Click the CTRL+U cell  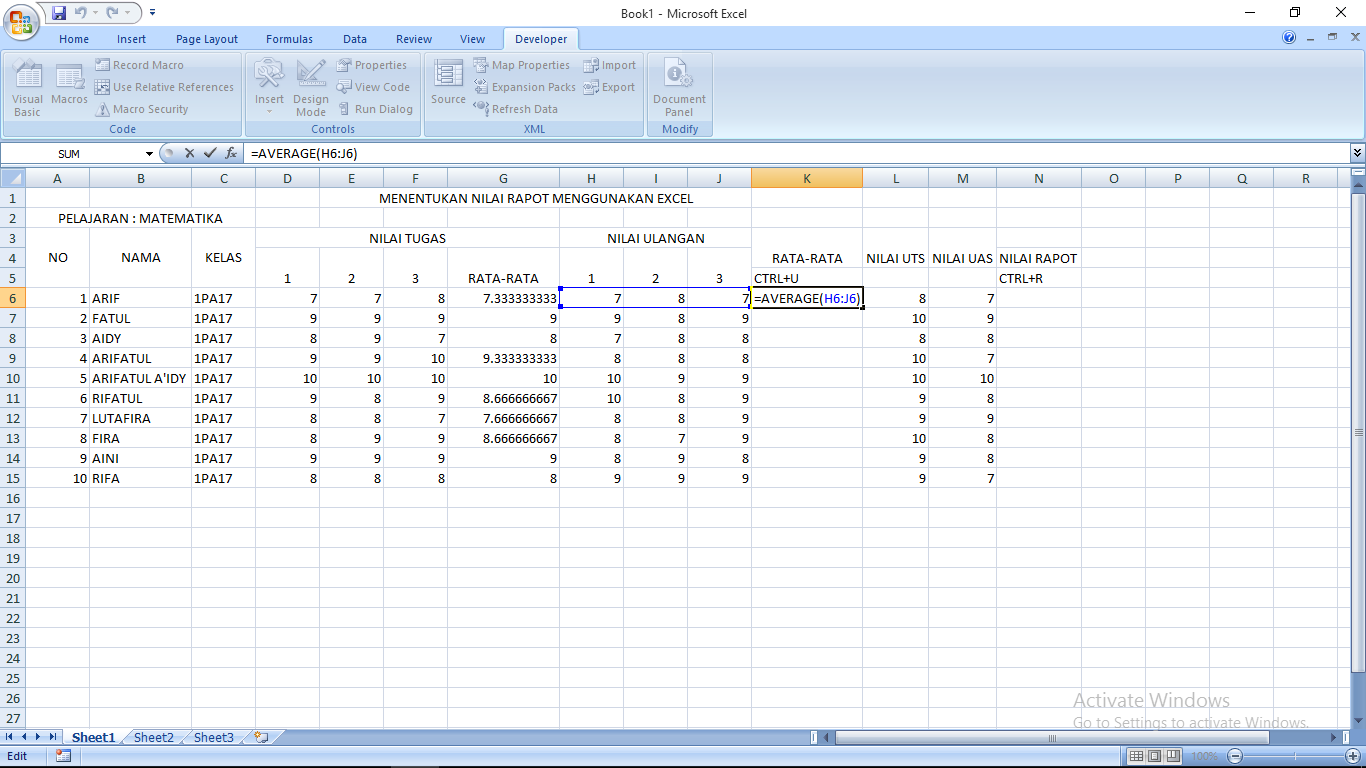807,278
